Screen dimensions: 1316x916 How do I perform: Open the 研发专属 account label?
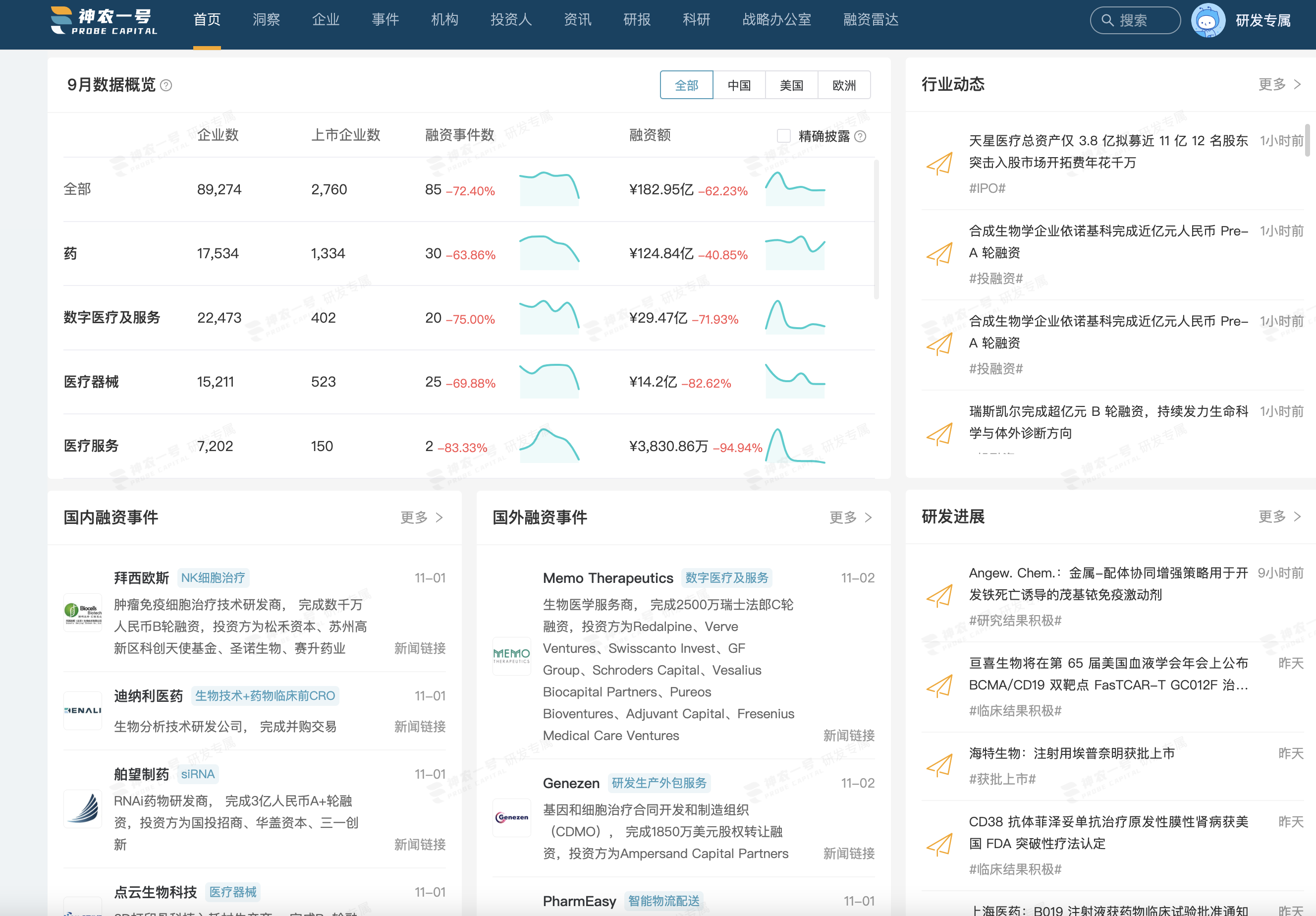coord(1262,21)
